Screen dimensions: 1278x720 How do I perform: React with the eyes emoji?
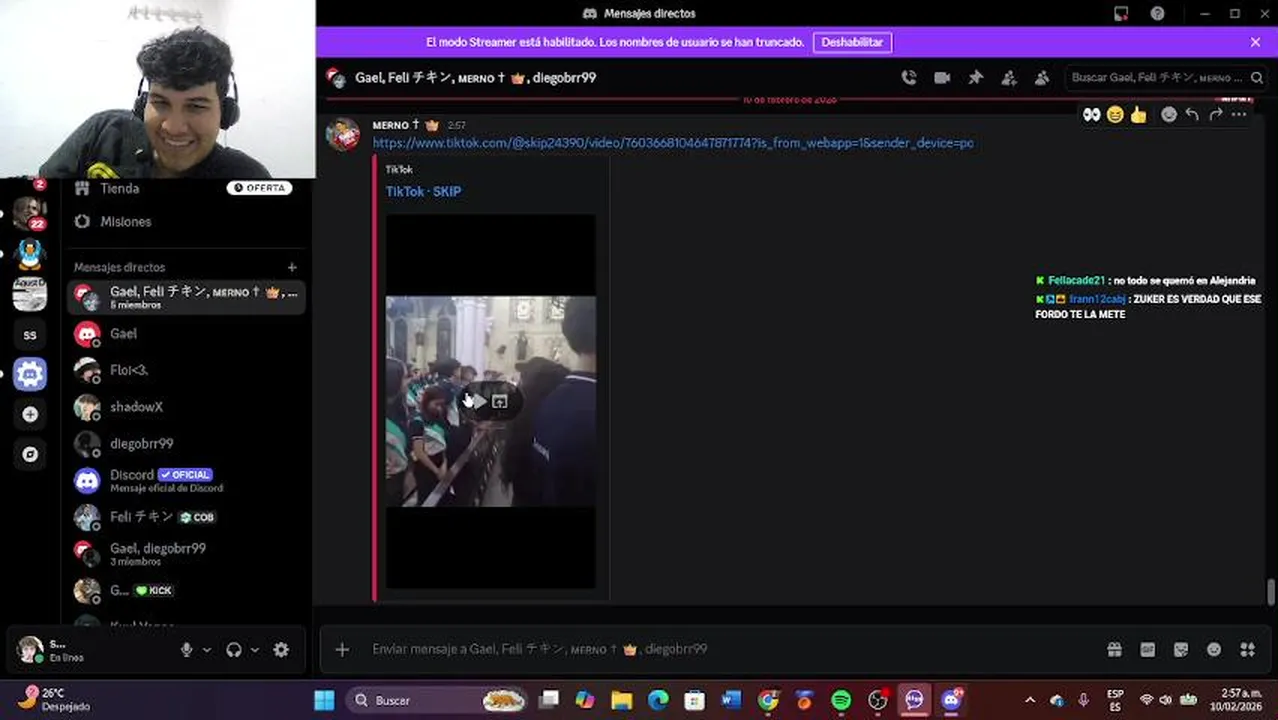pyautogui.click(x=1091, y=115)
